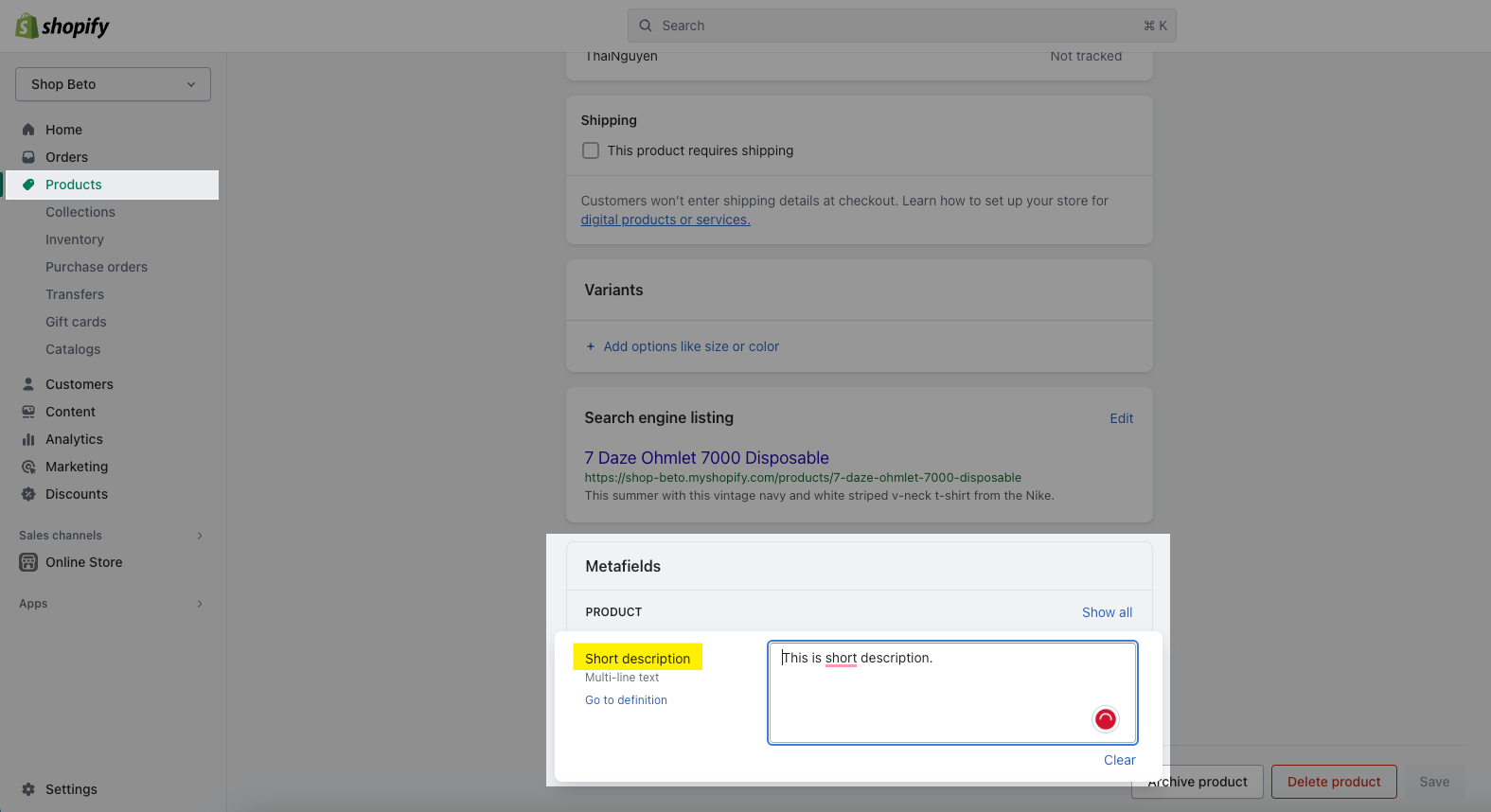Click the Settings gear icon

[28, 789]
